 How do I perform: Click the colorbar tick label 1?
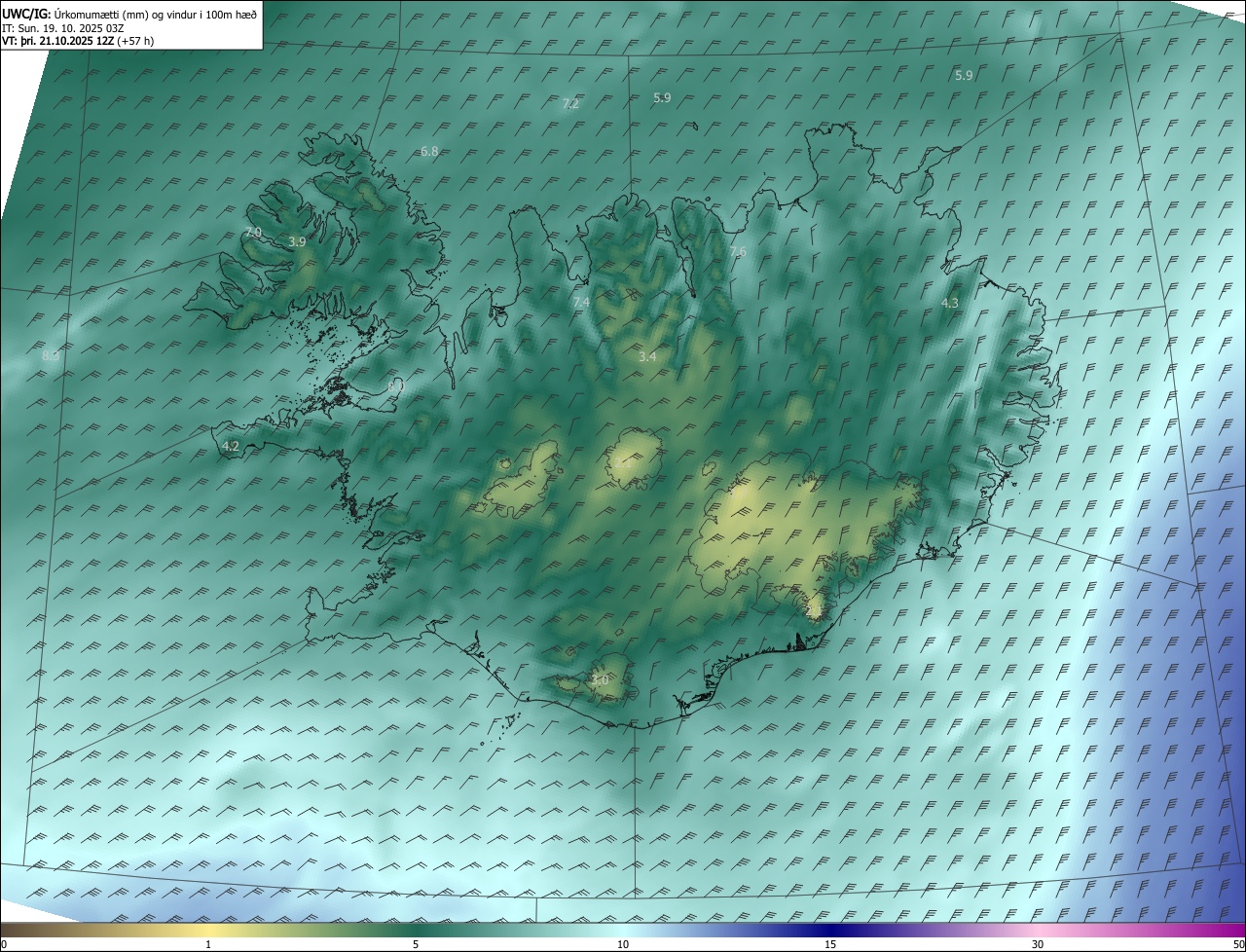pos(208,944)
